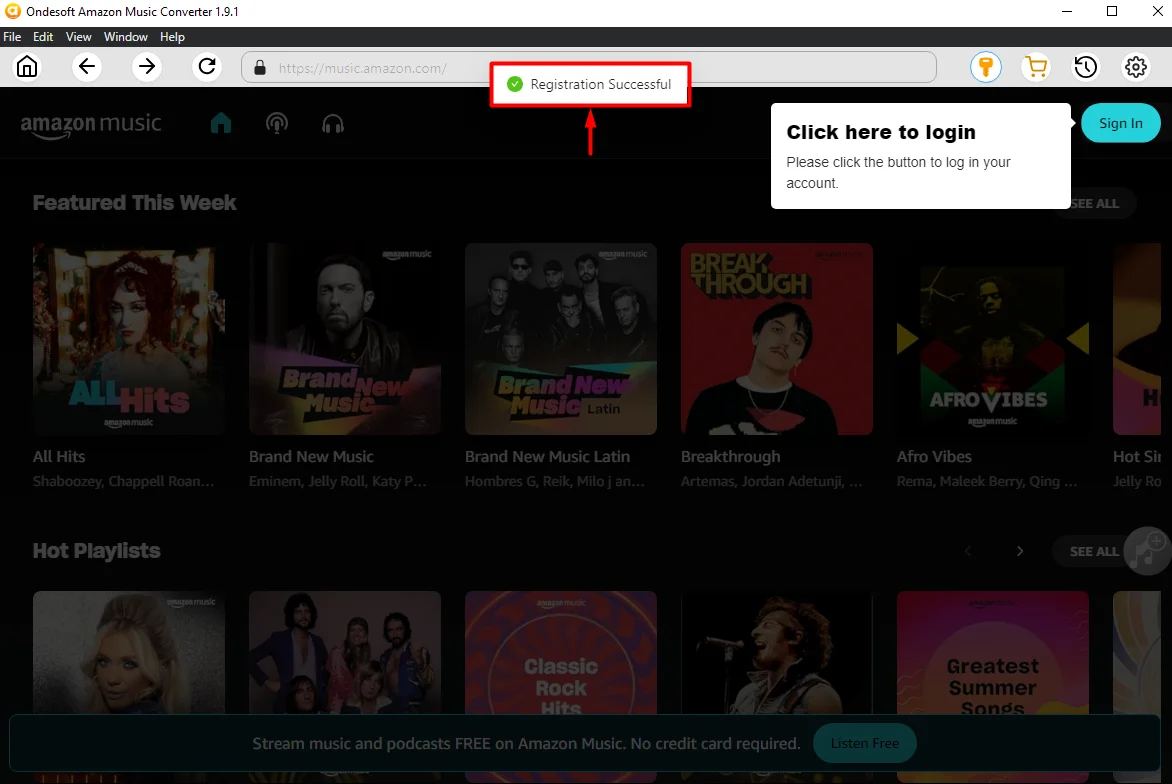
Task: Click the floating add-music button
Action: click(1147, 551)
